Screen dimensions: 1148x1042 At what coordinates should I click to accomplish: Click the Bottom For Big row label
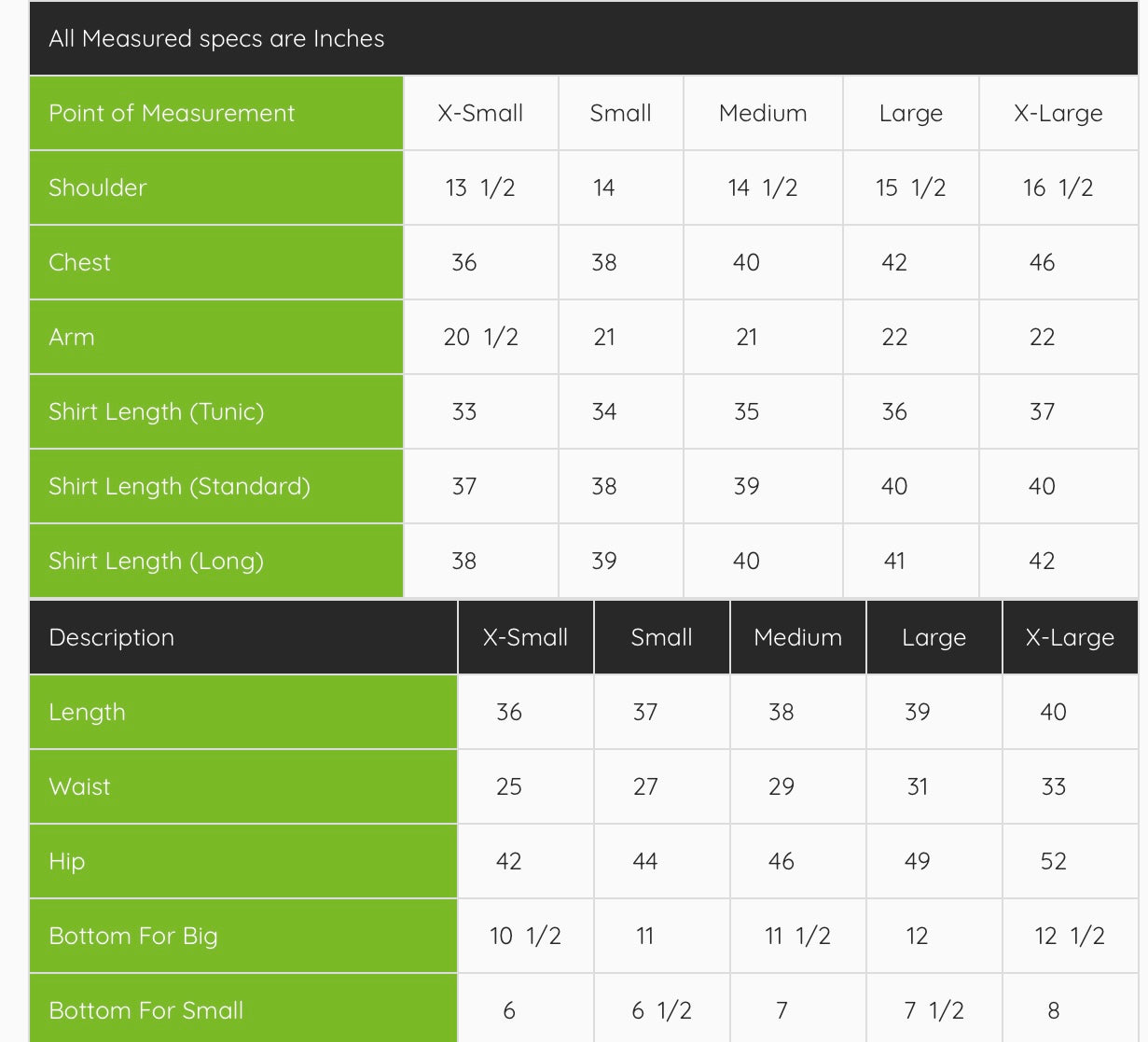tap(132, 936)
